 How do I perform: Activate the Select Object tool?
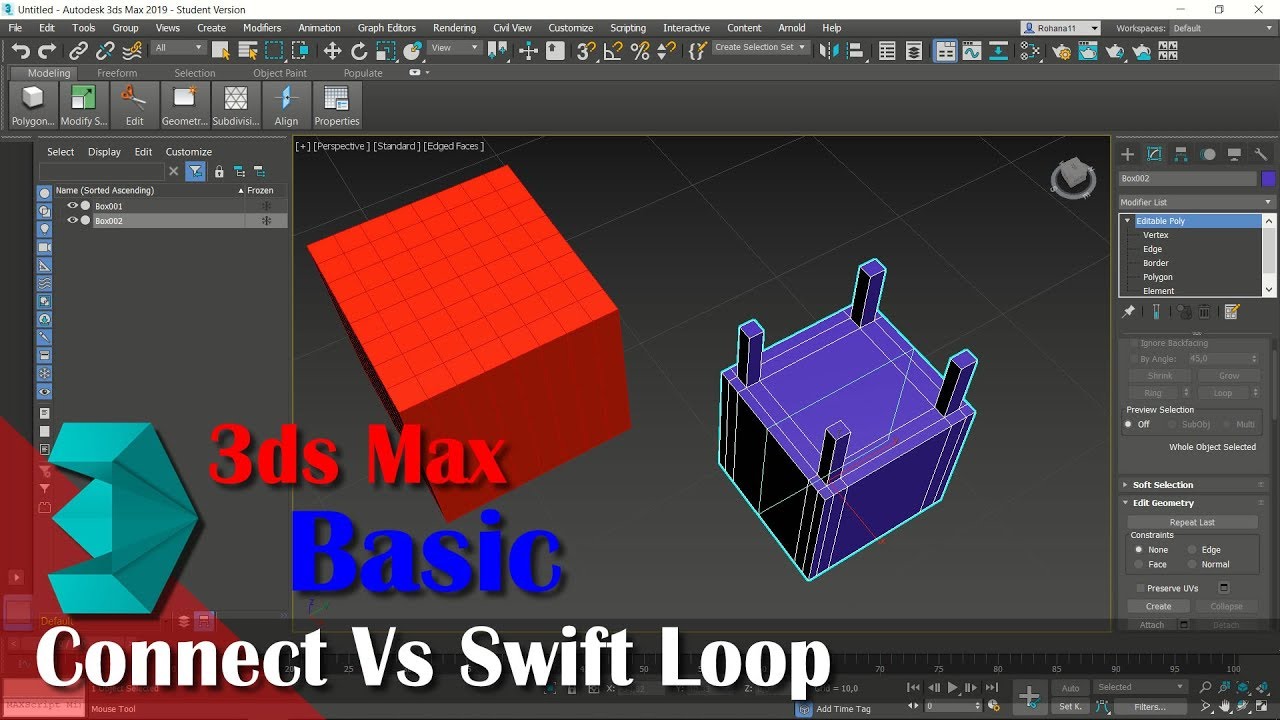pos(221,51)
